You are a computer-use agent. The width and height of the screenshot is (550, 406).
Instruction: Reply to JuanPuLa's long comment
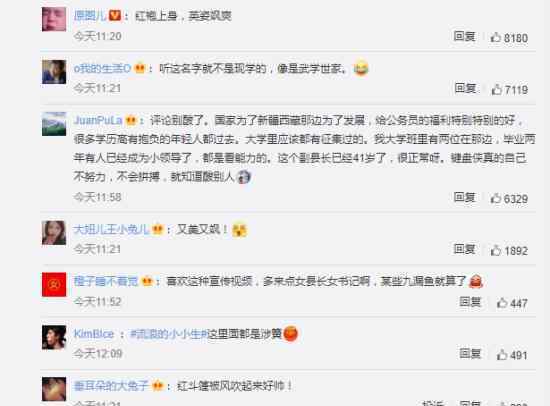click(464, 197)
